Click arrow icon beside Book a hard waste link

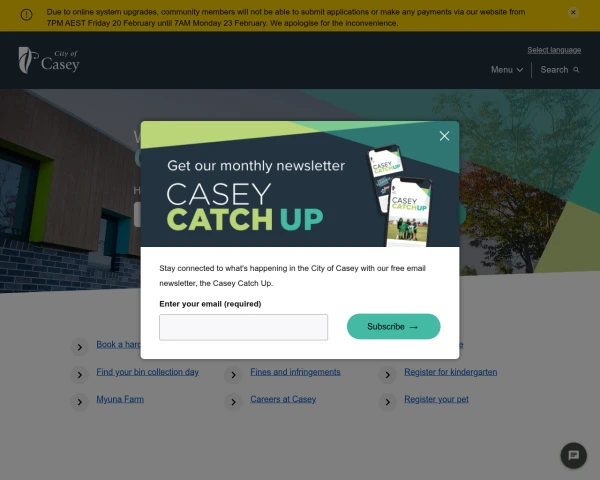(x=80, y=347)
